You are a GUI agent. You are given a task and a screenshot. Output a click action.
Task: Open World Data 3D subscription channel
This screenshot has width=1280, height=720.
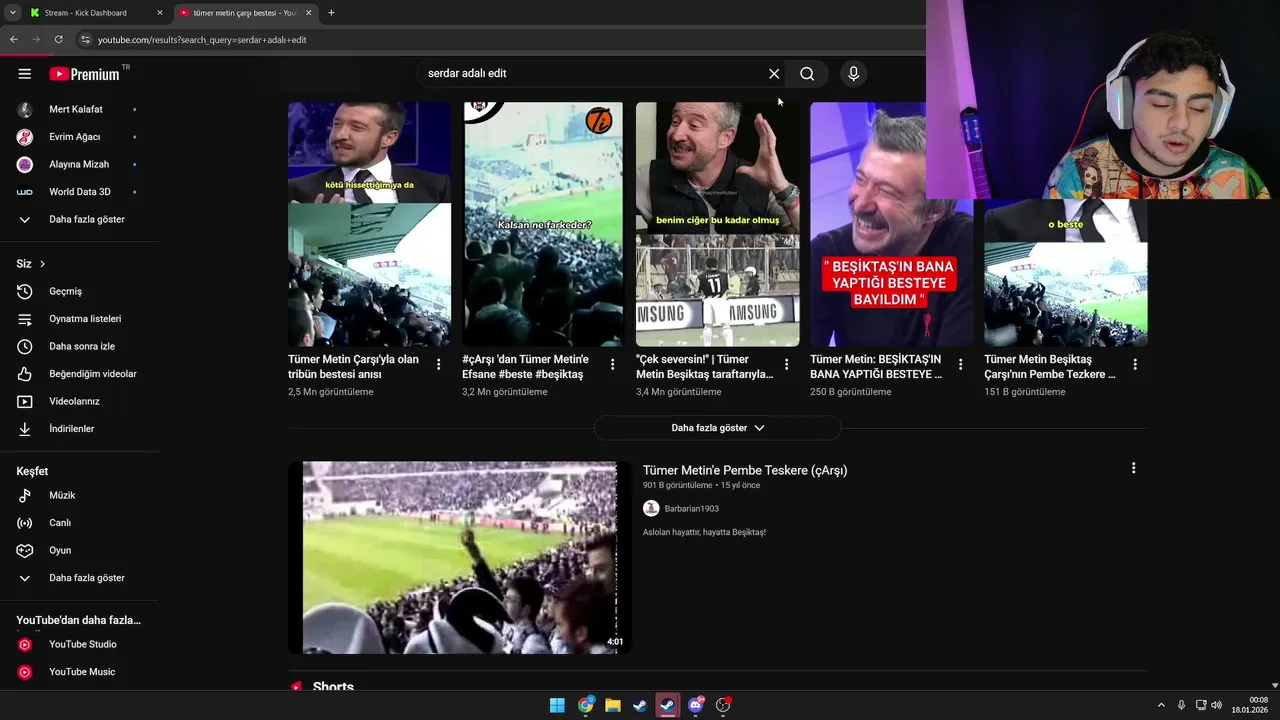[79, 192]
